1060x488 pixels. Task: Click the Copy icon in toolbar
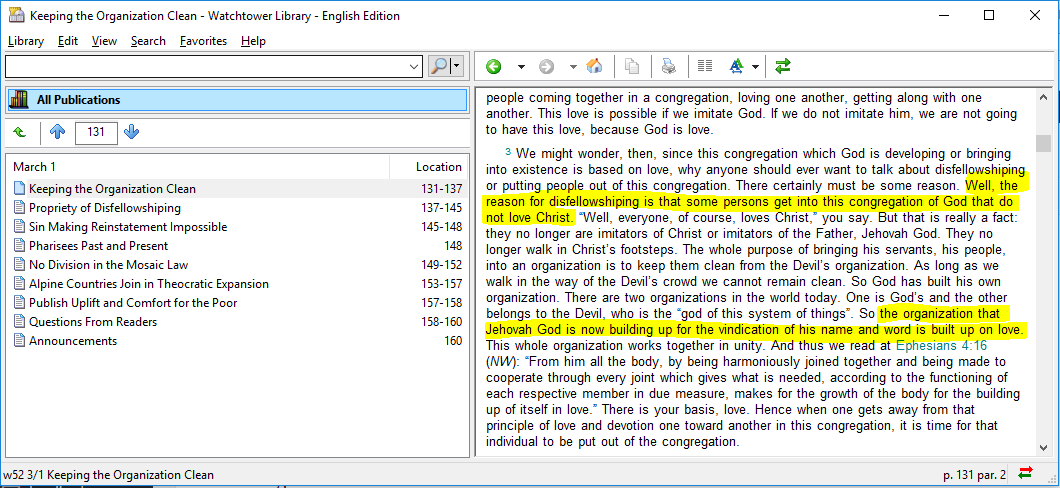tap(631, 66)
